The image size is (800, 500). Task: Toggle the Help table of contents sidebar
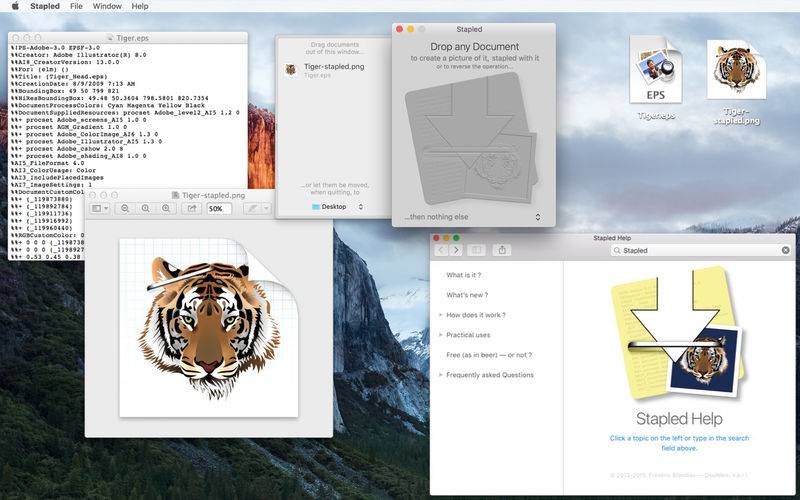pyautogui.click(x=477, y=250)
